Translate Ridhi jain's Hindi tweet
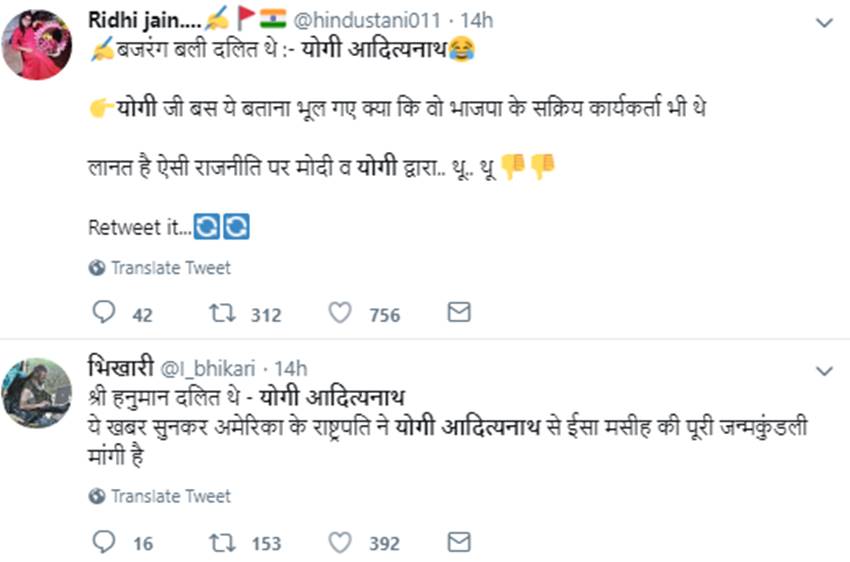 170,268
